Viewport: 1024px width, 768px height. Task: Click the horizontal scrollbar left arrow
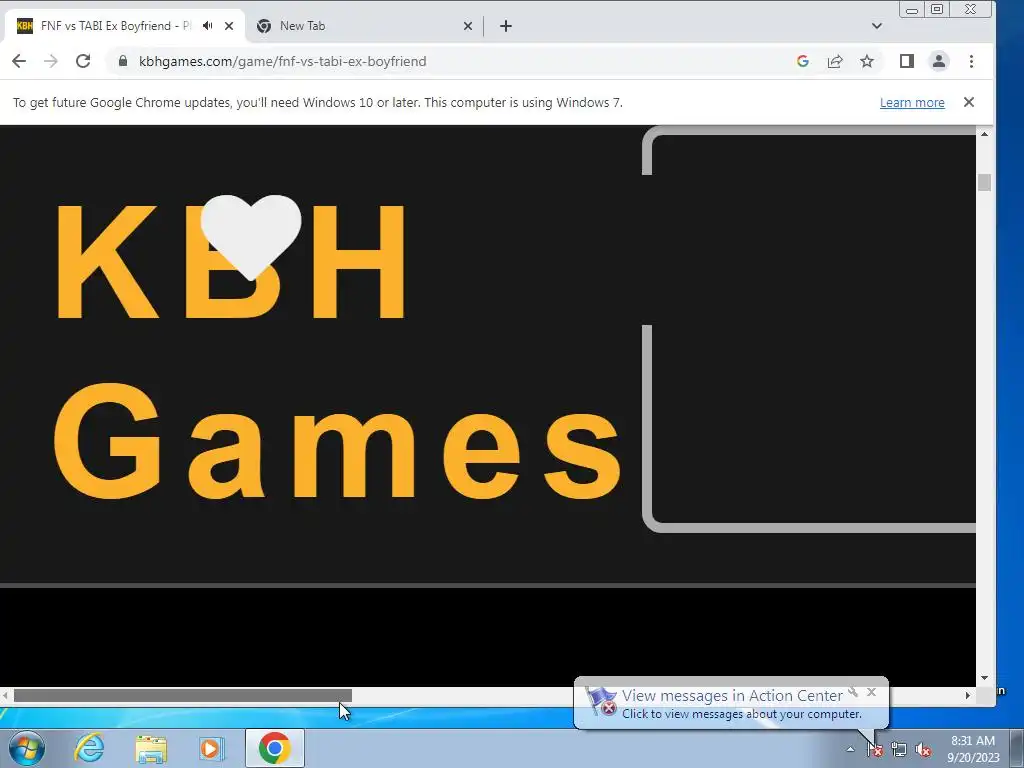(6, 696)
